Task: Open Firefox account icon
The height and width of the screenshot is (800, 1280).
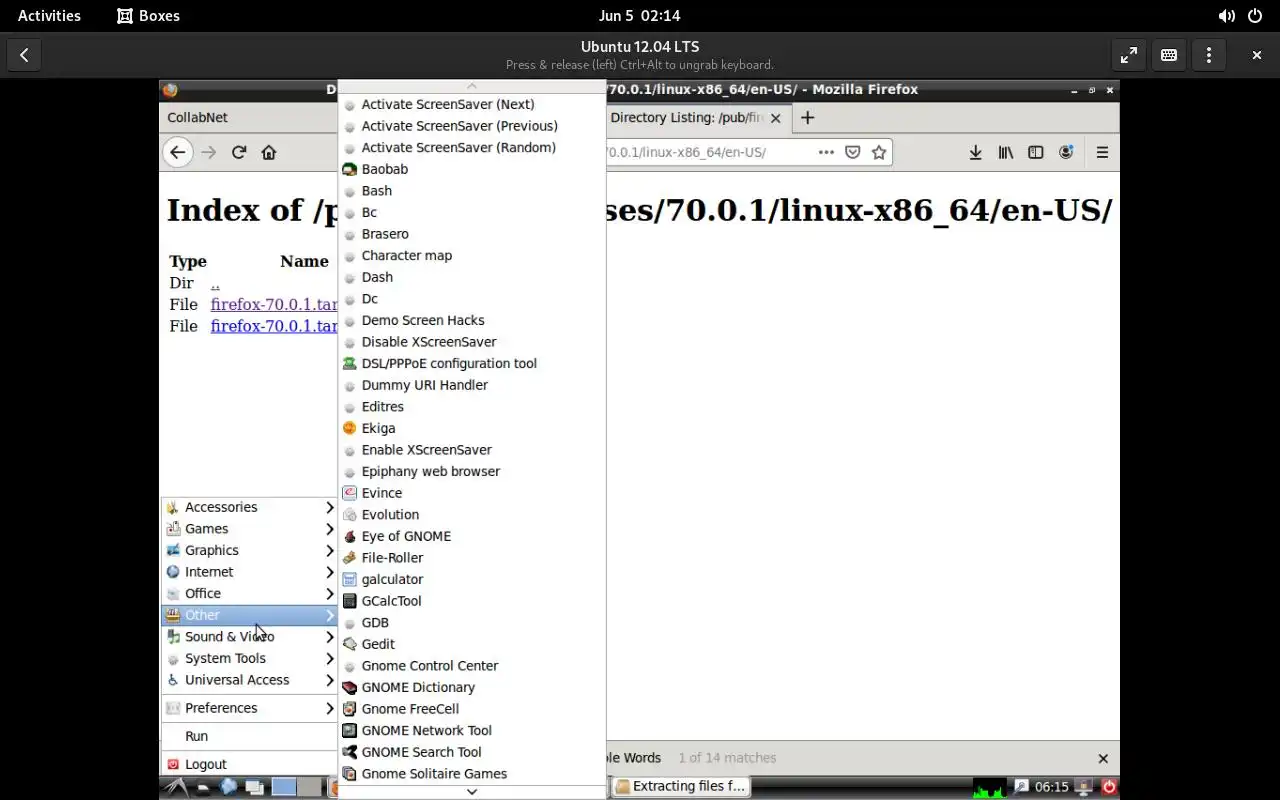Action: tap(1066, 152)
